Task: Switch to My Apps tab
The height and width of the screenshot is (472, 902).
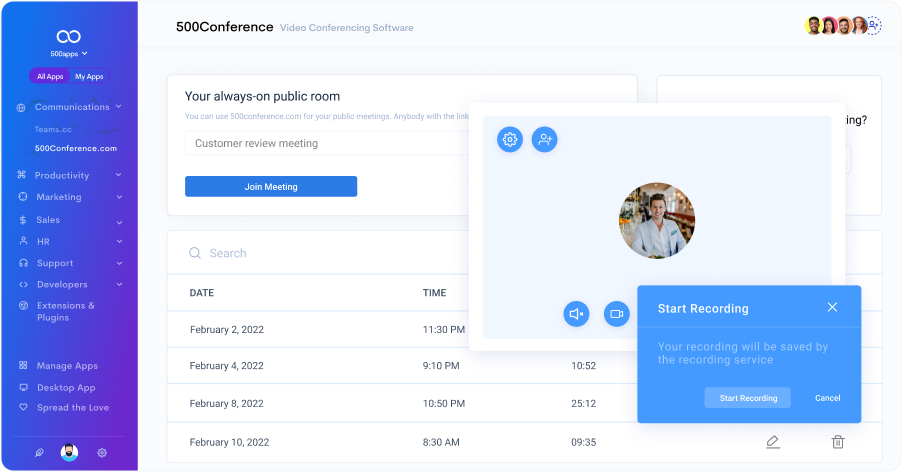Action: point(89,76)
